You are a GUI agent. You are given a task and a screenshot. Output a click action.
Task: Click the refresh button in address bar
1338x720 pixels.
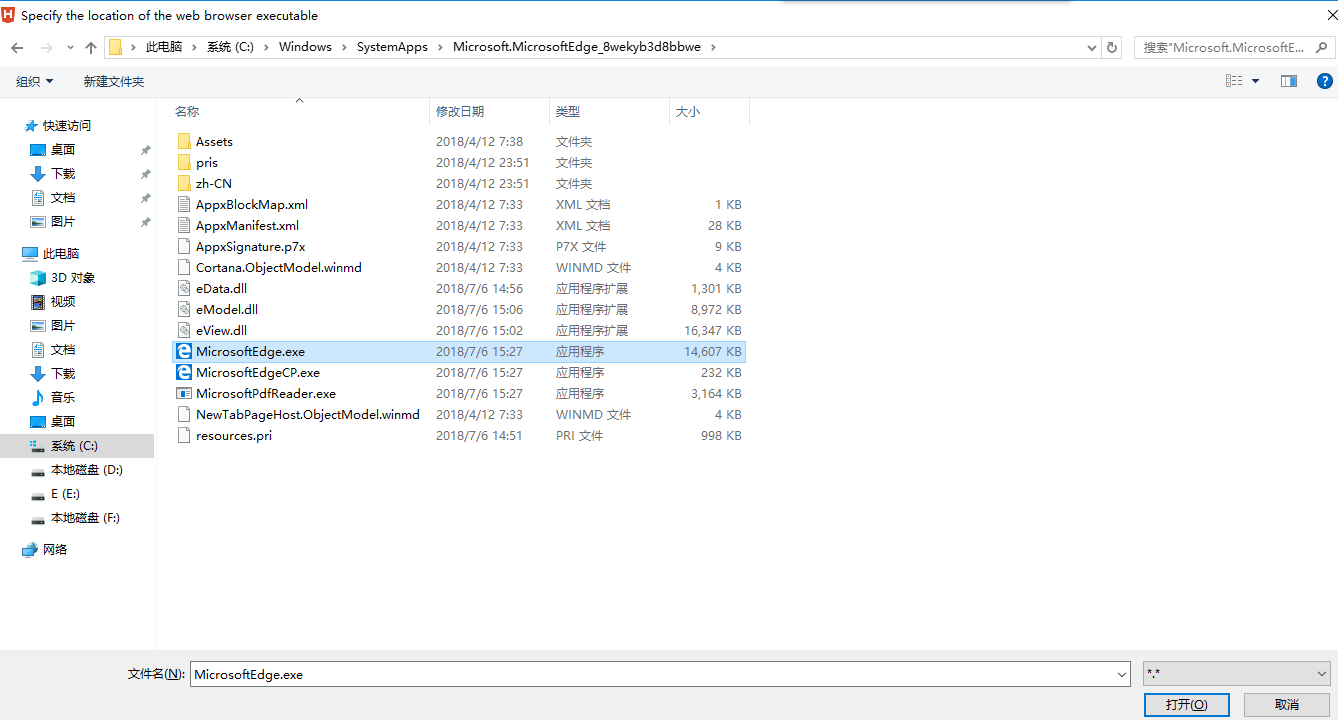(x=1112, y=47)
